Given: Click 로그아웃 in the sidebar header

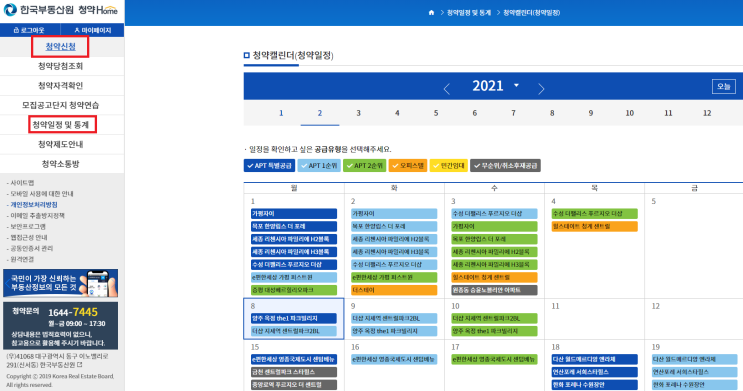Looking at the screenshot, I should 29,30.
